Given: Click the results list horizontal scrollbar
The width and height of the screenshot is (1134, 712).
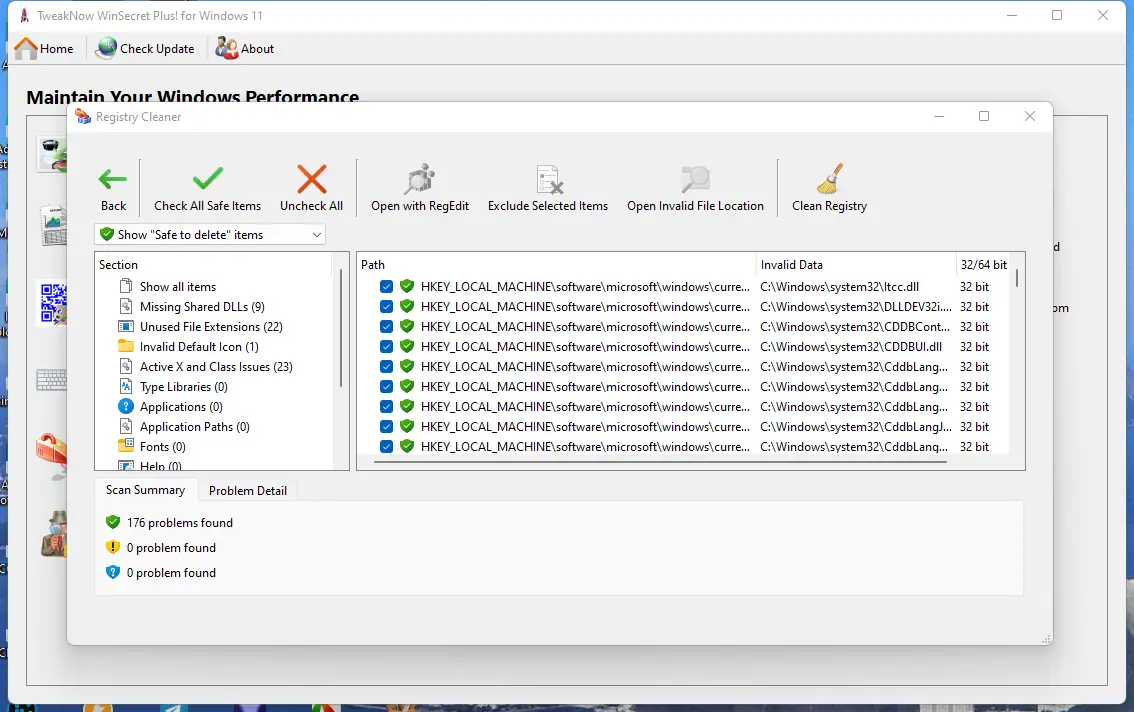Looking at the screenshot, I should click(x=660, y=462).
